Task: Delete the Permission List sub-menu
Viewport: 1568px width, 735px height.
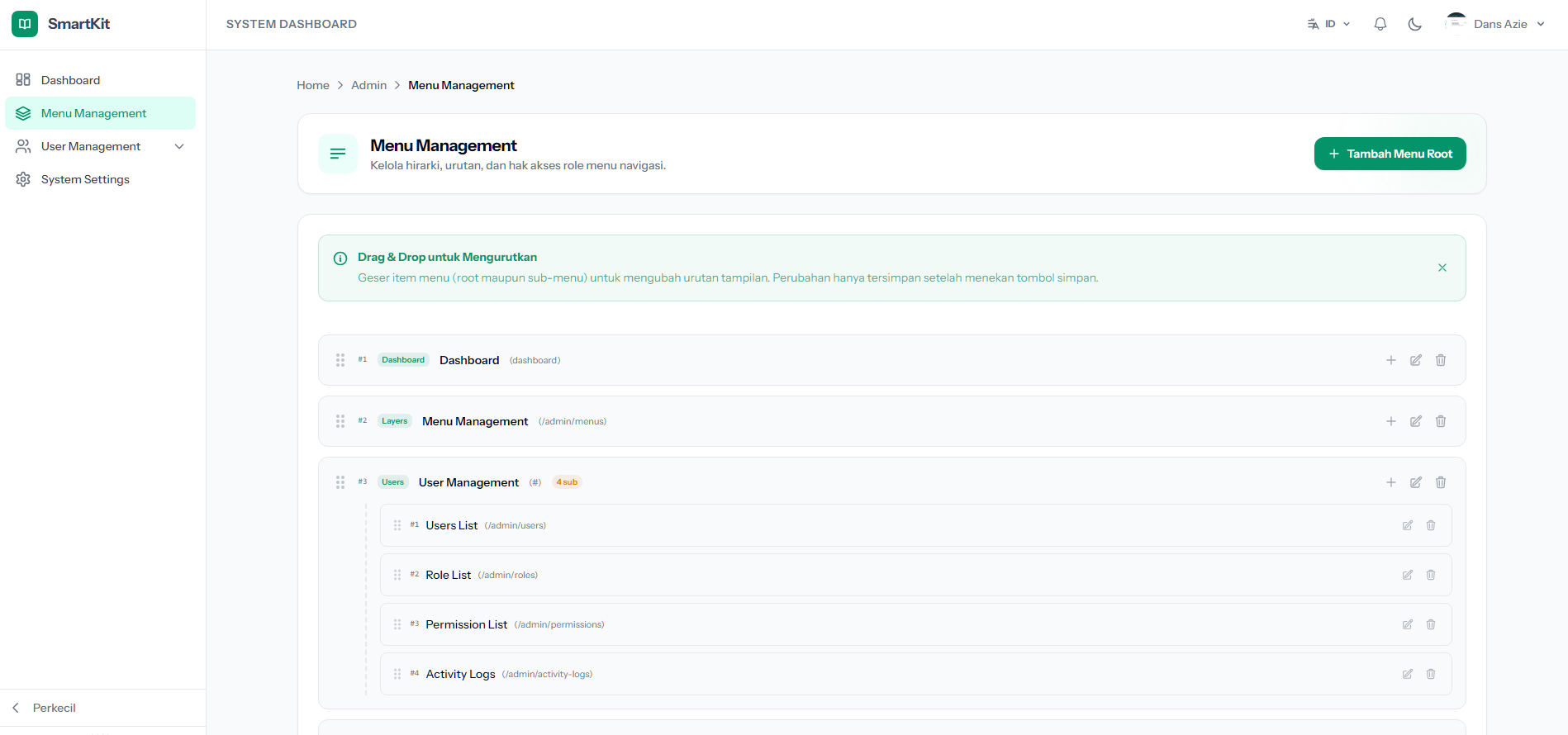Action: tap(1431, 624)
